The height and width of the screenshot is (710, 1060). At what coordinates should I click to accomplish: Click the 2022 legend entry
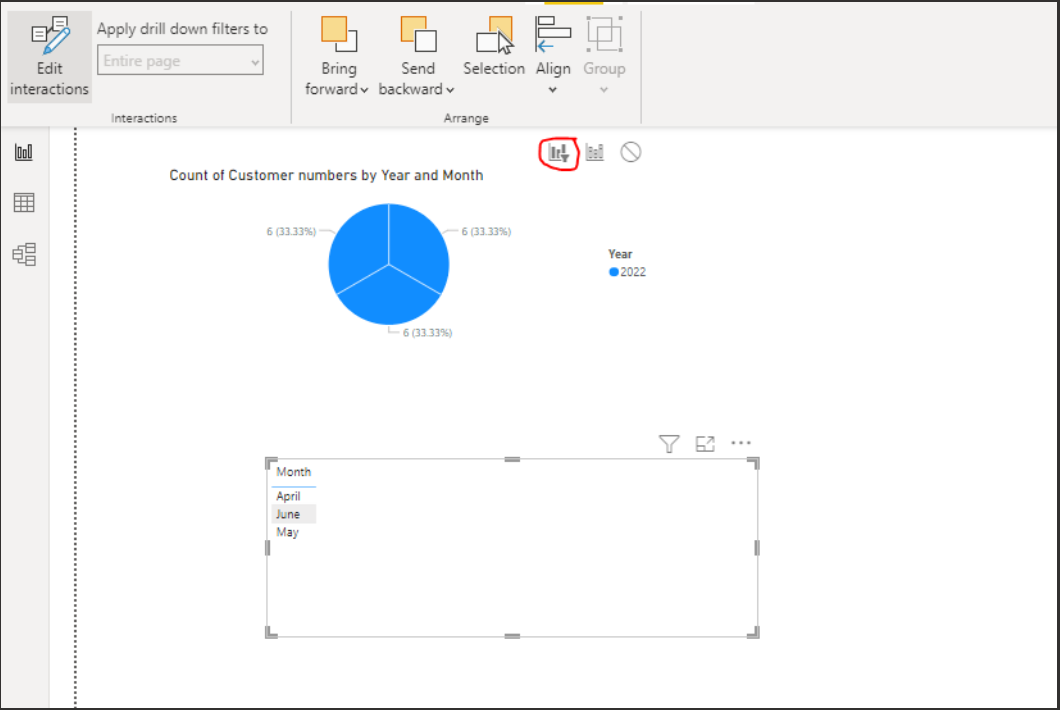[x=627, y=272]
